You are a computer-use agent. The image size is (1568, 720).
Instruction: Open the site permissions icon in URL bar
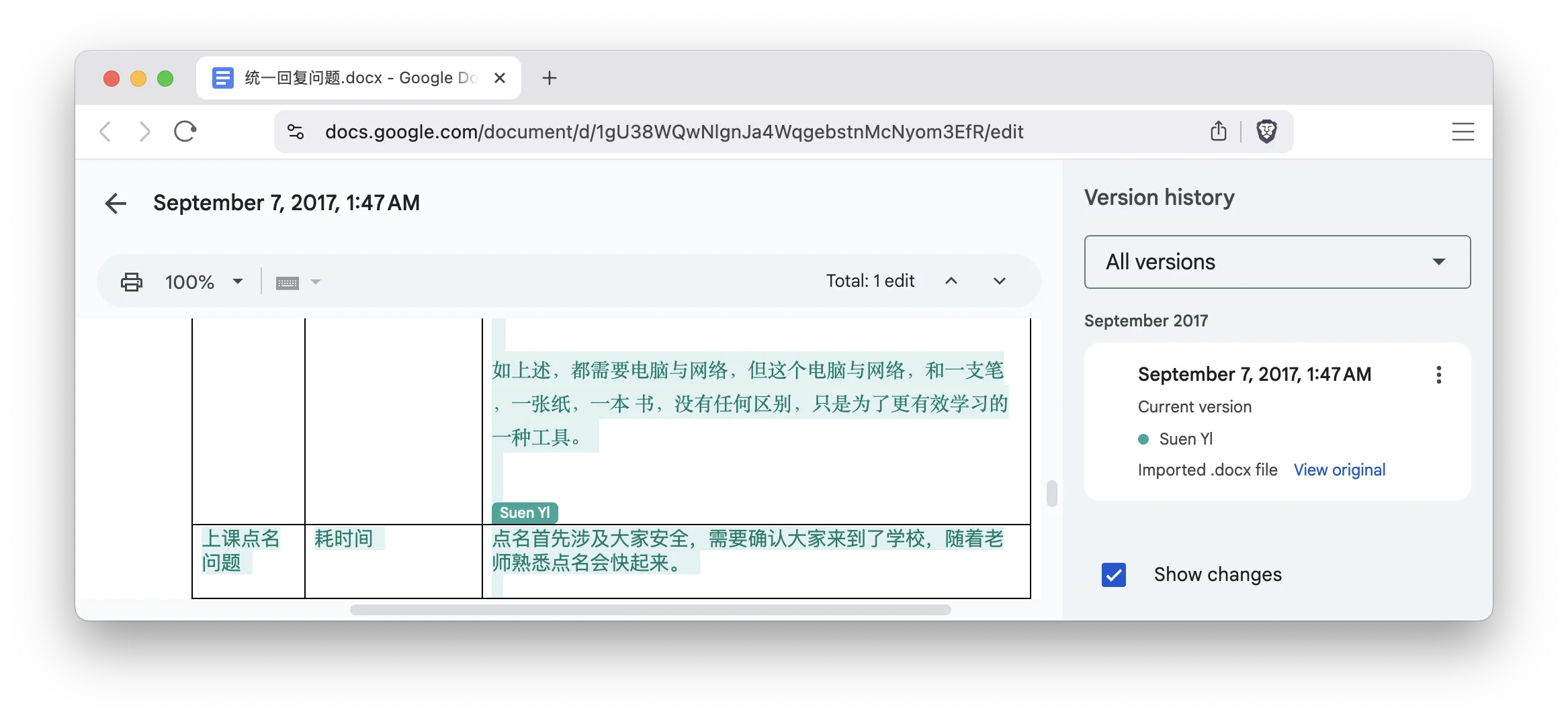click(x=294, y=132)
